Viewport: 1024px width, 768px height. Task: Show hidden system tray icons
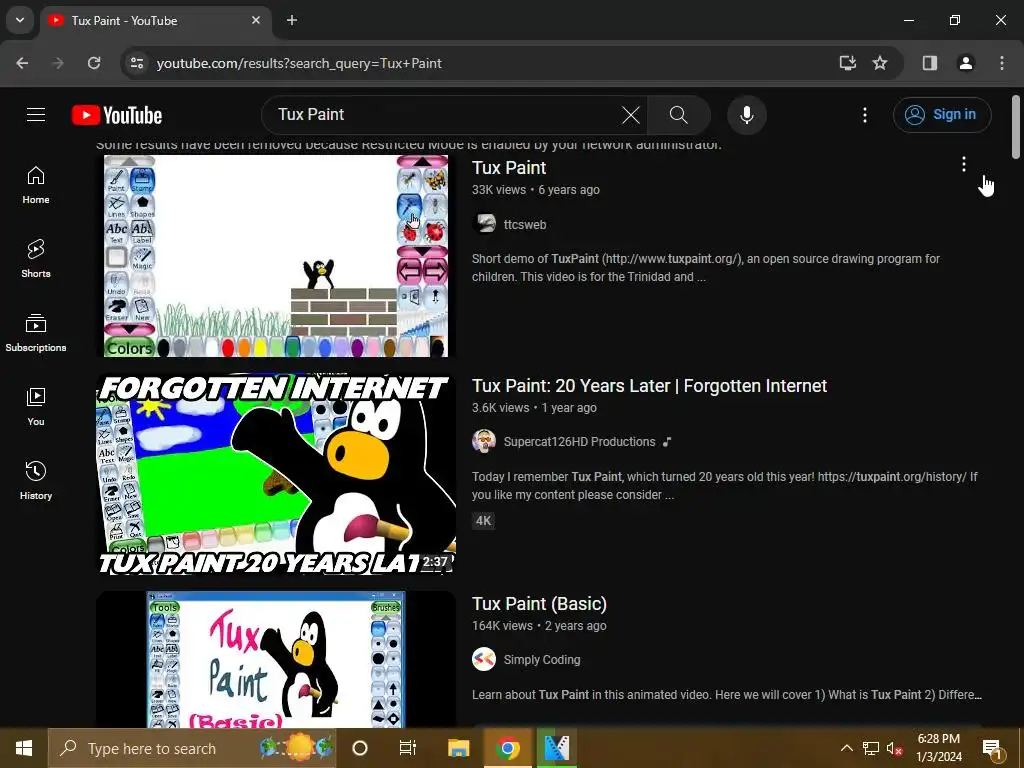[846, 748]
